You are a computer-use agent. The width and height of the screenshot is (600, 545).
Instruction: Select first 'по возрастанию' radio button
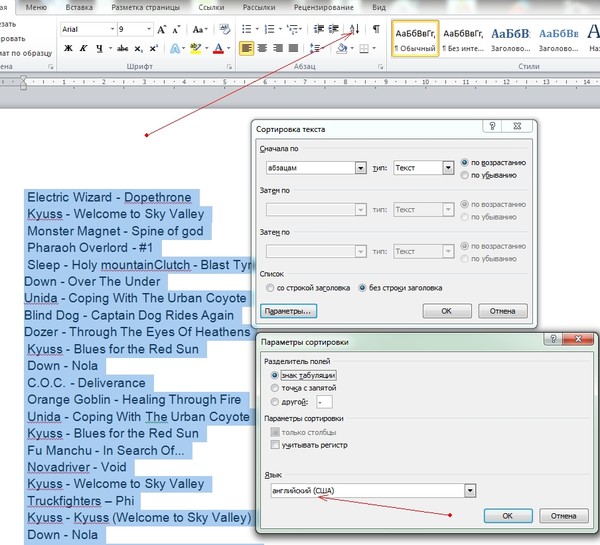(465, 162)
